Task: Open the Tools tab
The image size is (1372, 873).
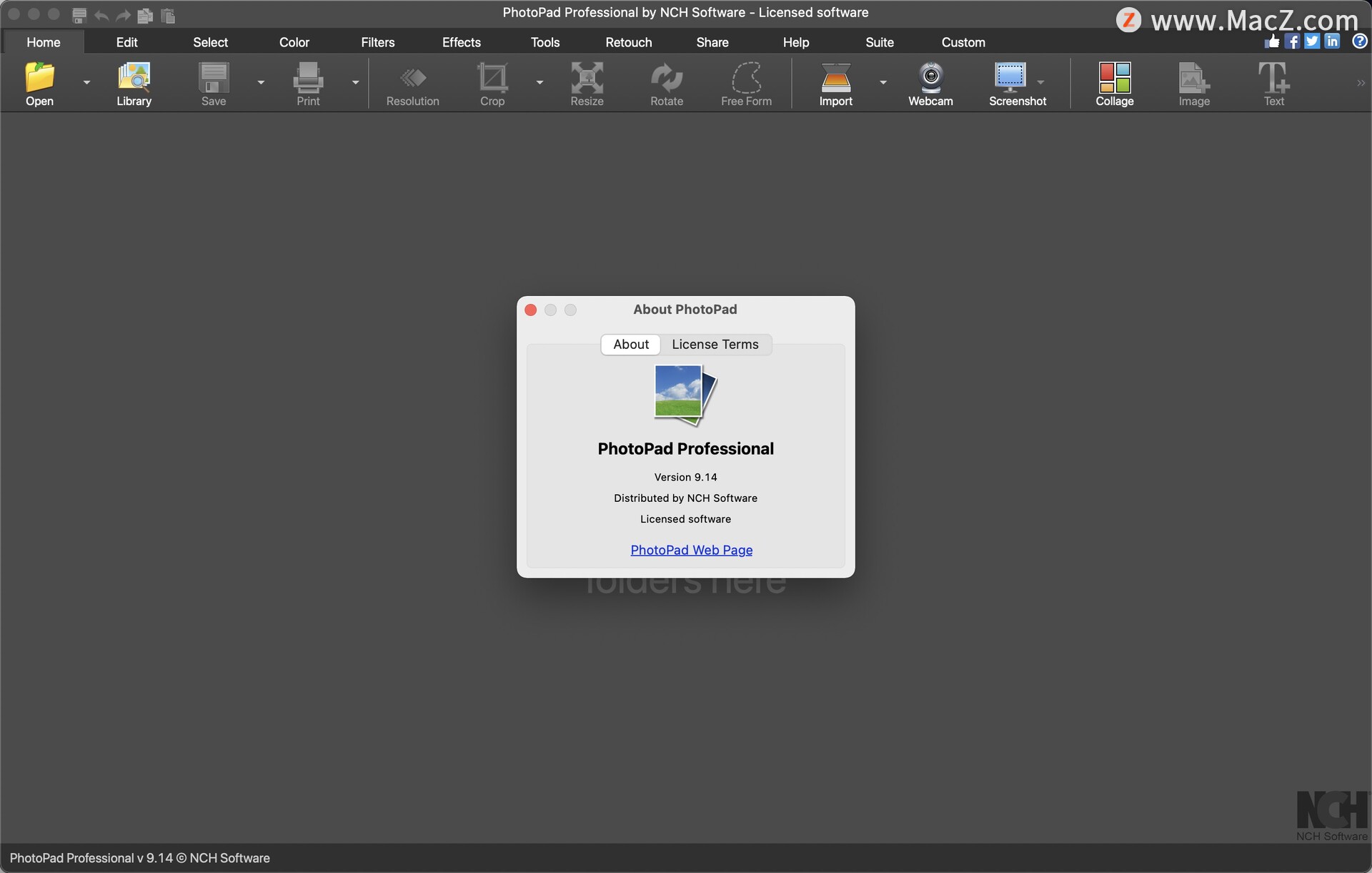Action: coord(545,42)
